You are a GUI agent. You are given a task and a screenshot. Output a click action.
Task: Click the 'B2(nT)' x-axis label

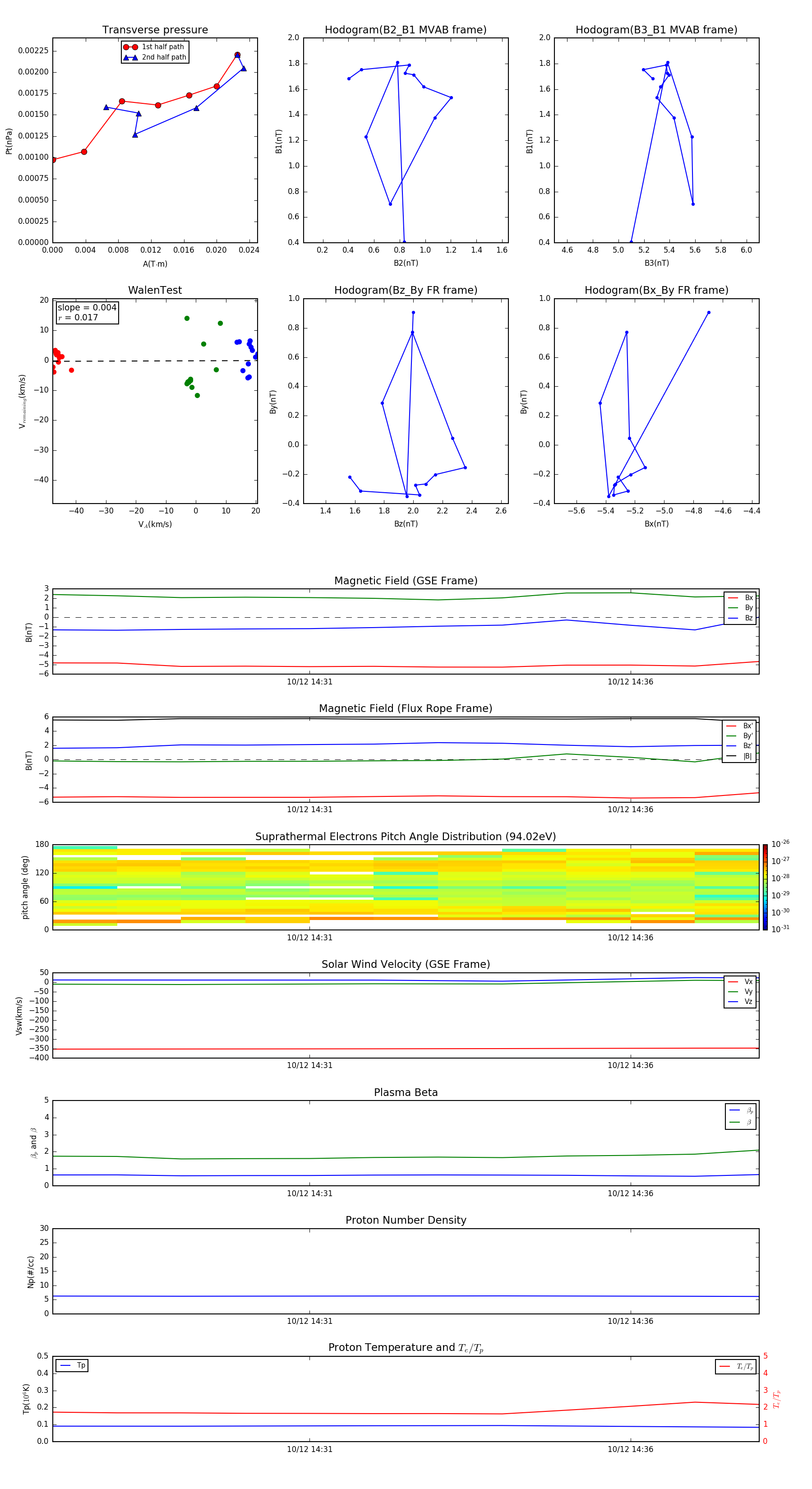click(406, 263)
